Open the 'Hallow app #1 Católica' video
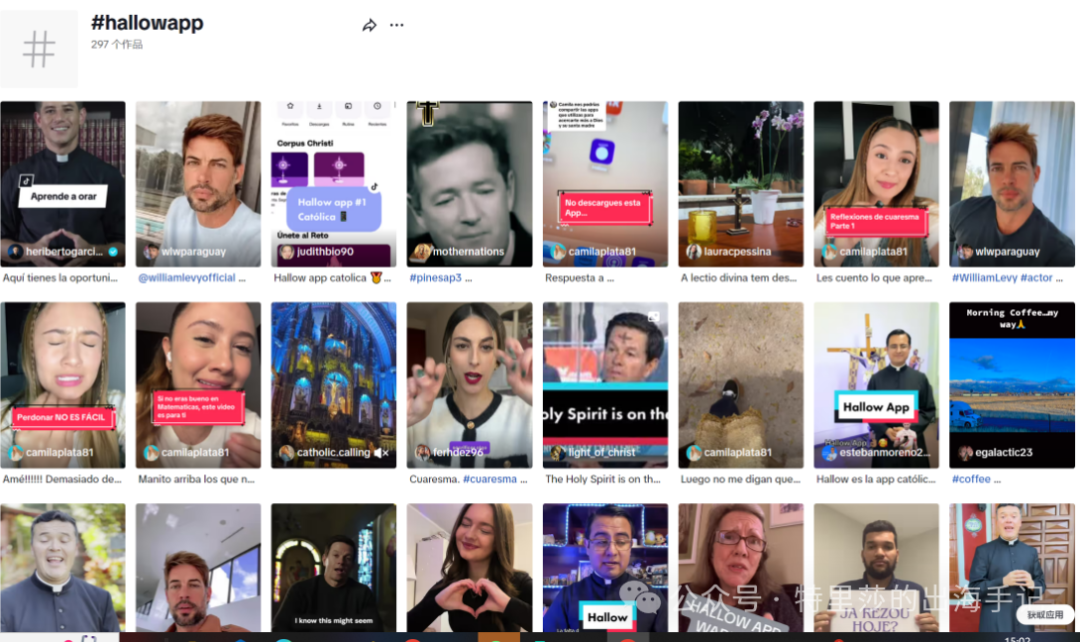This screenshot has width=1080, height=642. click(333, 184)
